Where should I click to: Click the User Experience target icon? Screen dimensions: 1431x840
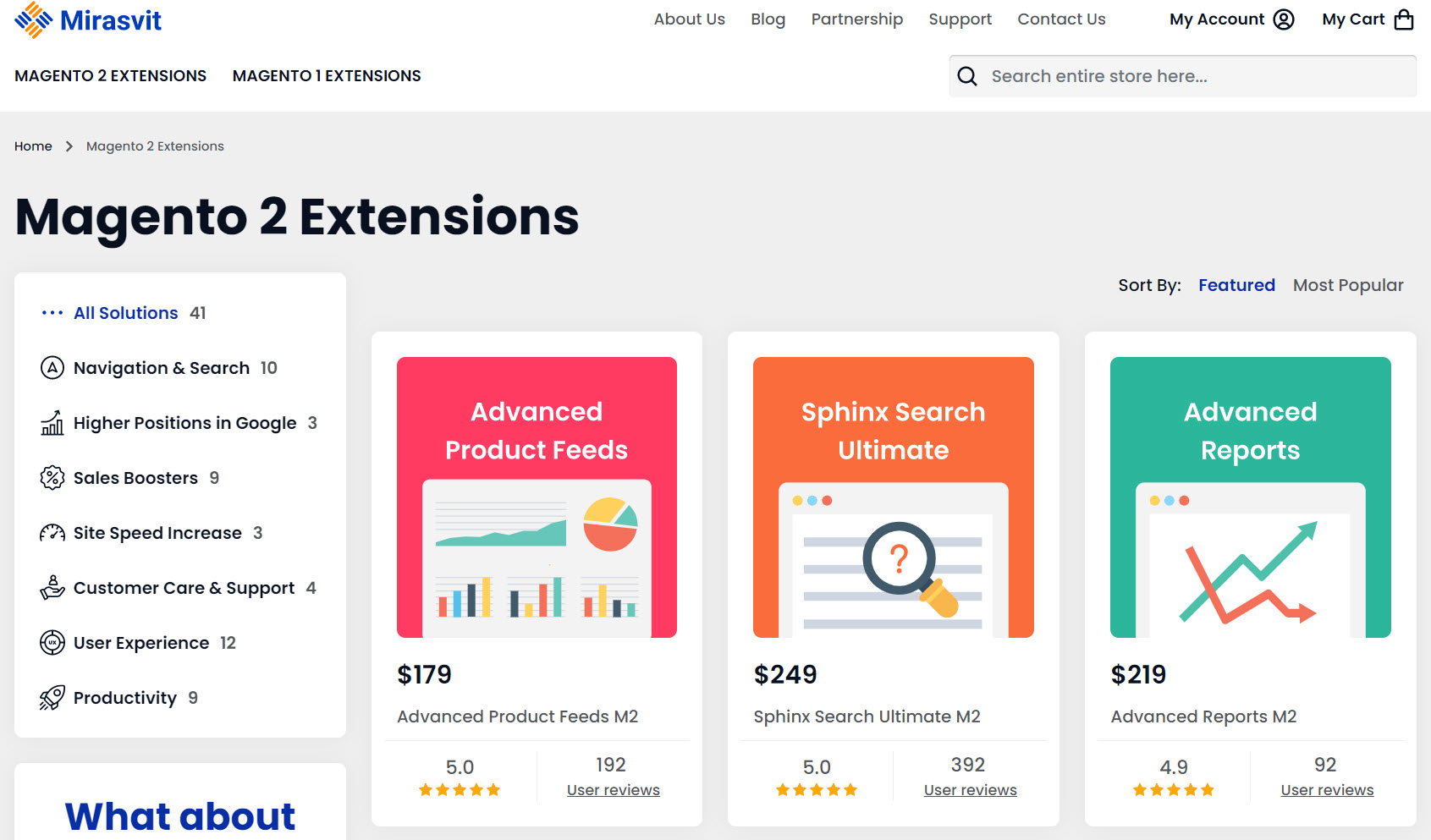click(x=52, y=643)
